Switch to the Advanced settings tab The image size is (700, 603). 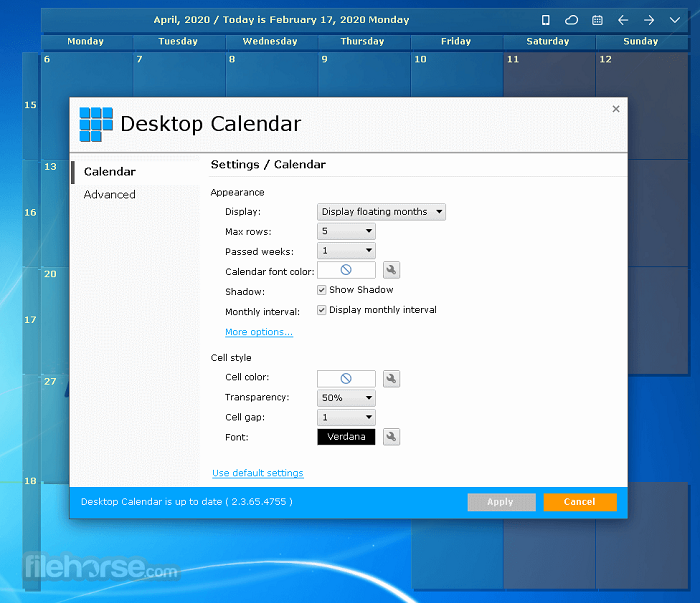click(110, 195)
